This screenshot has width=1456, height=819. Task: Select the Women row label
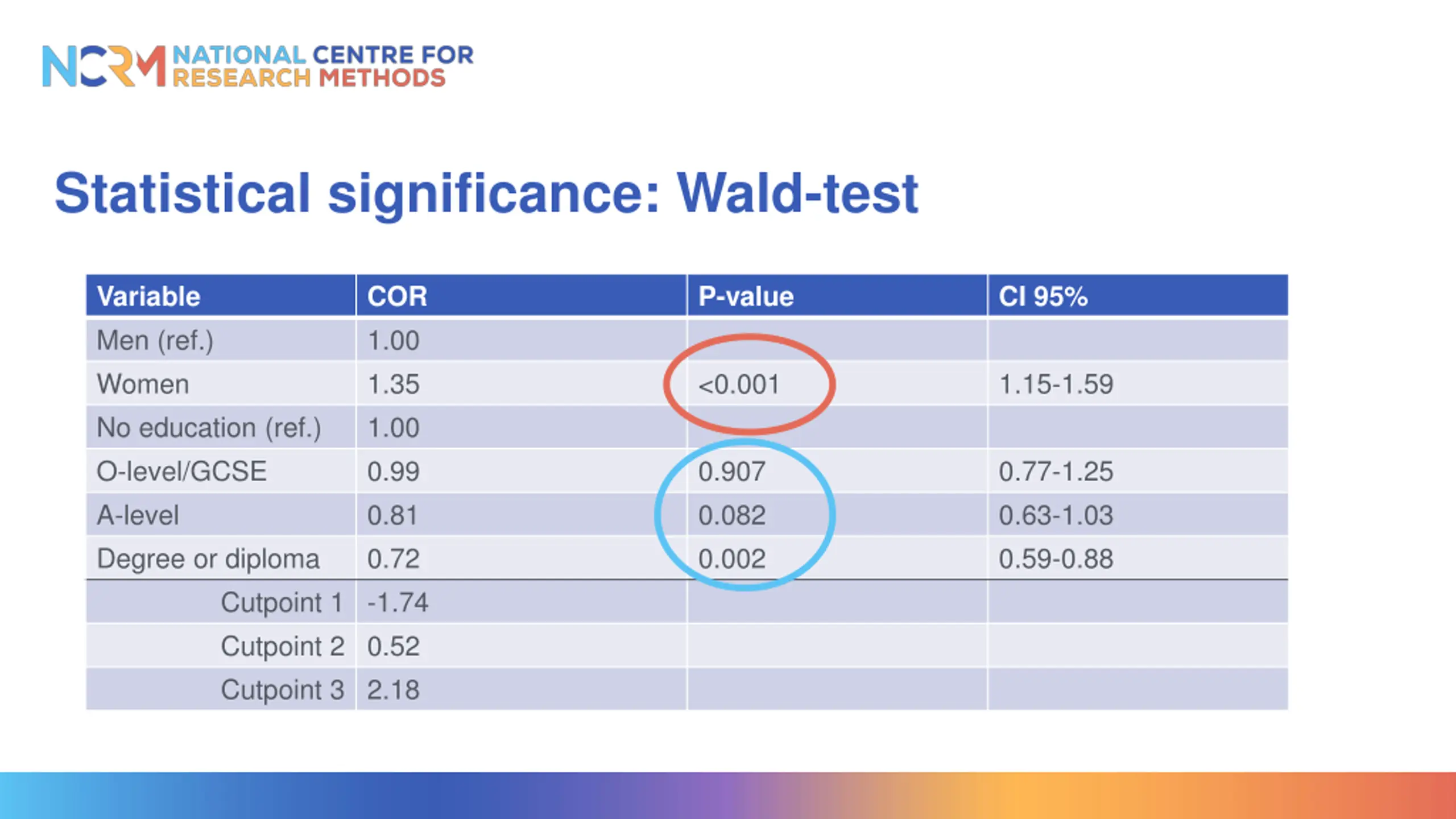click(143, 384)
